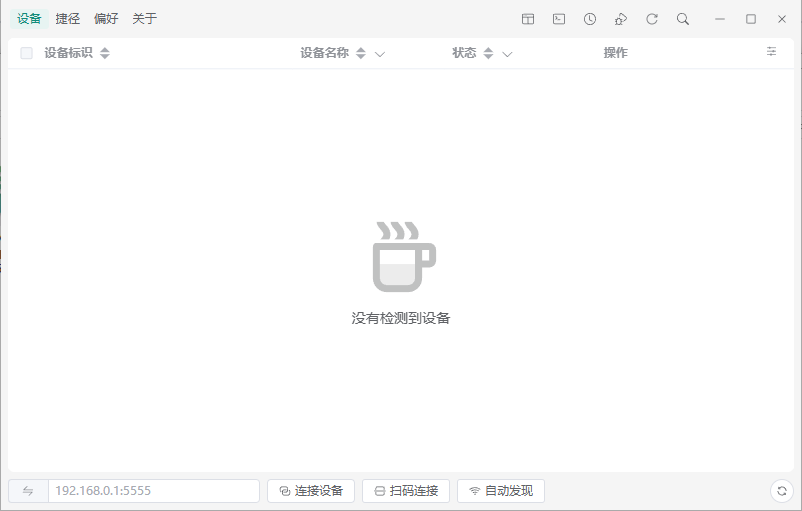Image resolution: width=802 pixels, height=511 pixels.
Task: Focus the 192.168.0.1:5555 address input
Action: coord(153,491)
